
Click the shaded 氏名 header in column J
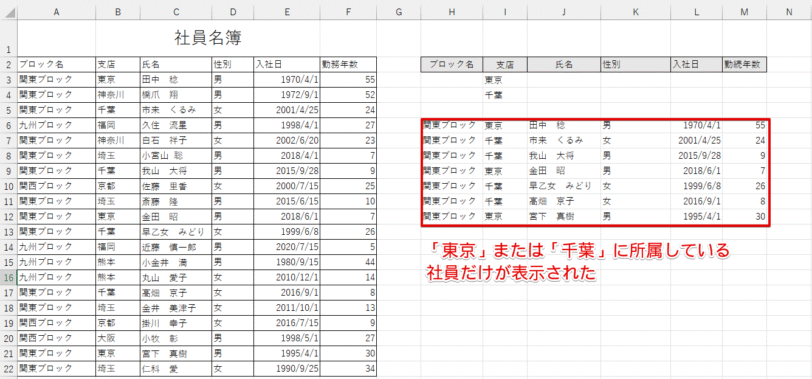point(564,65)
